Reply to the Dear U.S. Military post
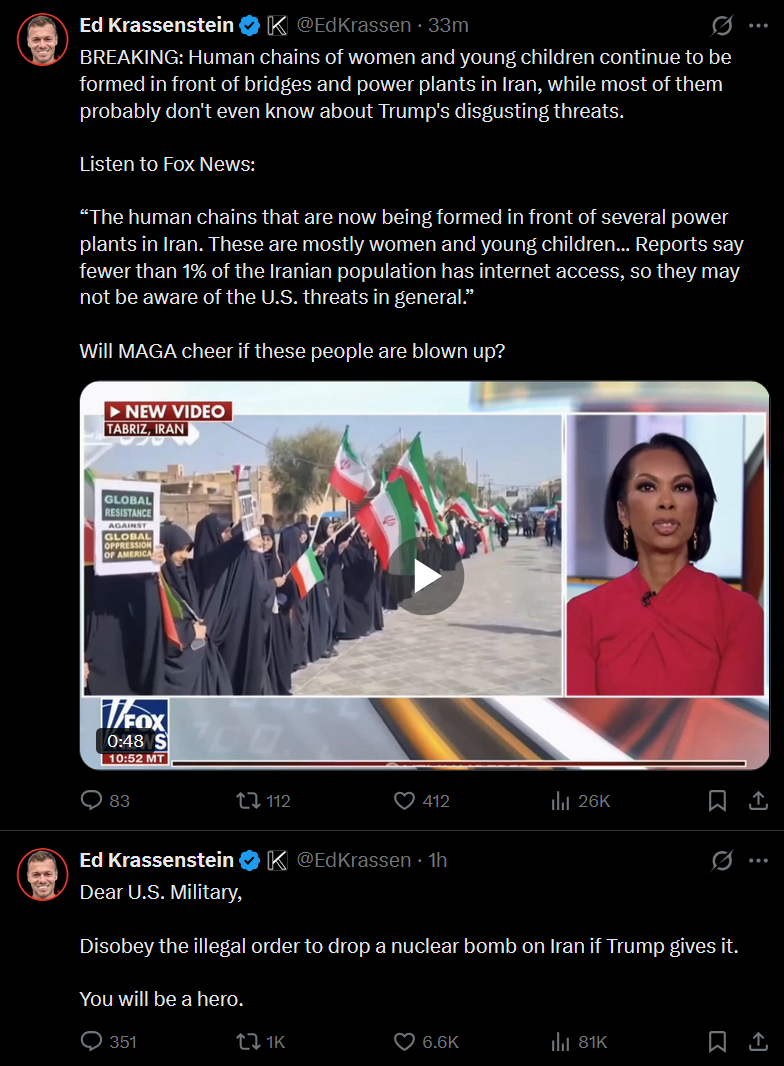This screenshot has width=784, height=1066. [x=108, y=1042]
